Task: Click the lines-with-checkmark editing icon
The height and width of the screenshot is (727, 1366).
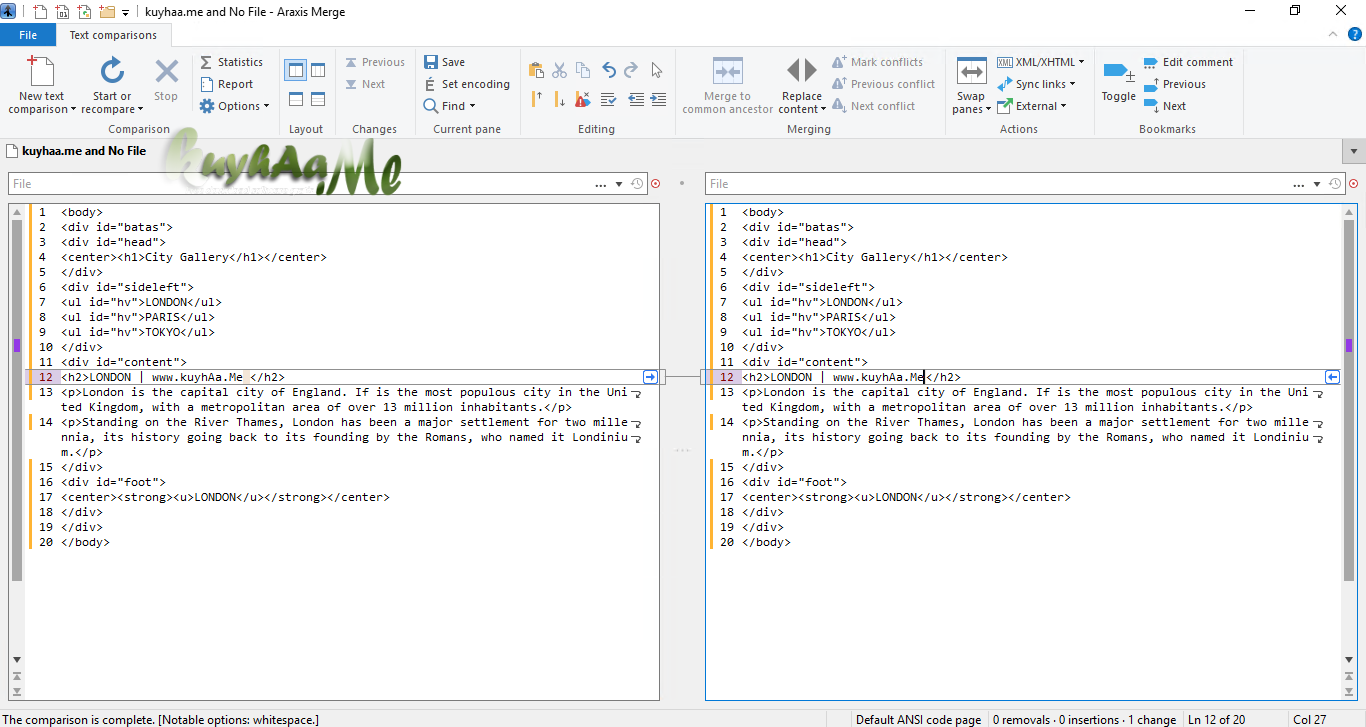Action: pos(609,99)
